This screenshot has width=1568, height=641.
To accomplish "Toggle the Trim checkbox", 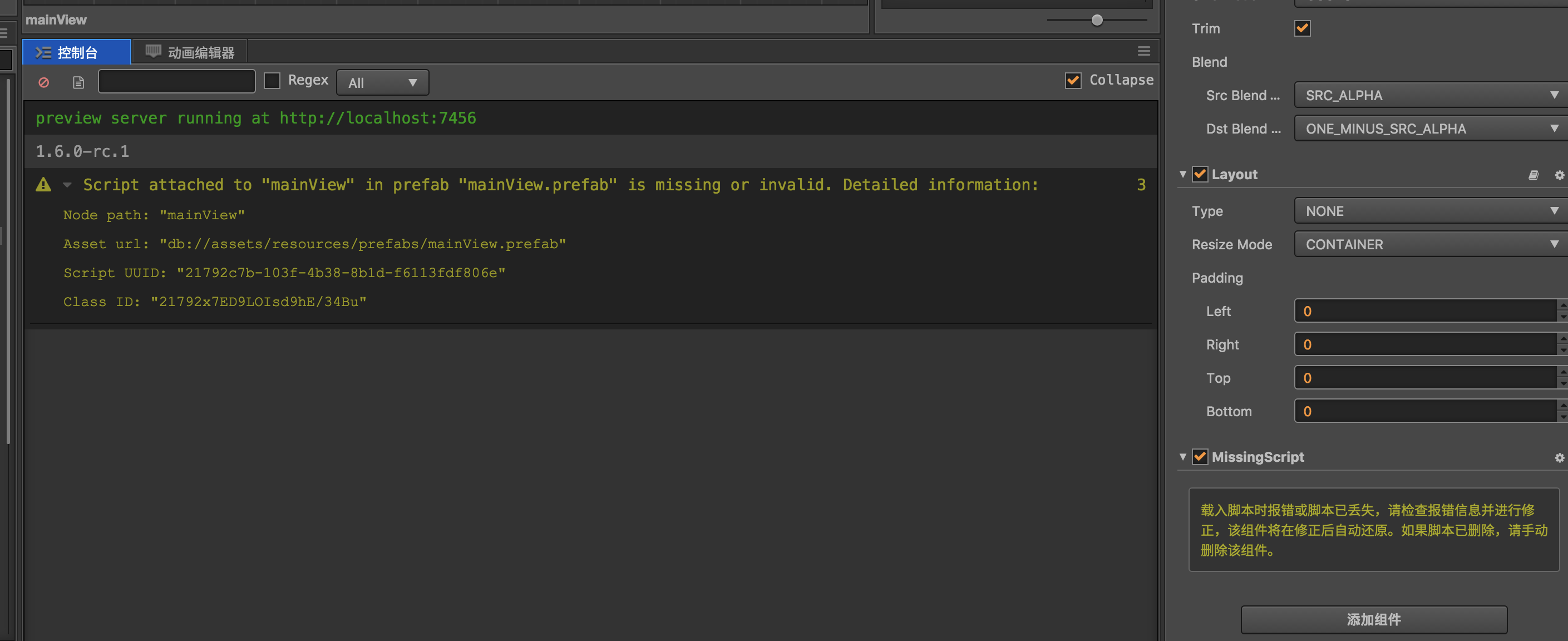I will 1302,28.
